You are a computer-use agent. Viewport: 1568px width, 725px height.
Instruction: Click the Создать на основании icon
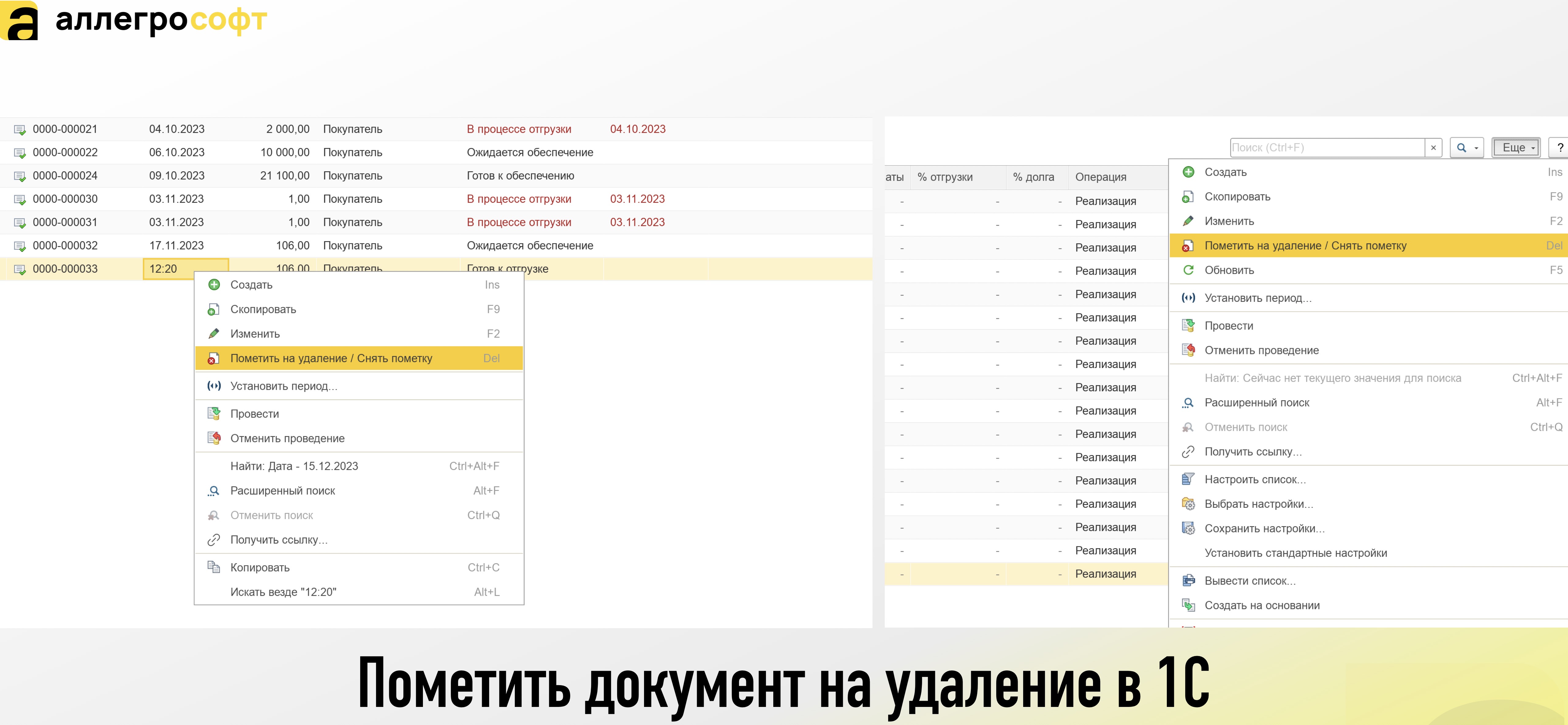point(1188,605)
